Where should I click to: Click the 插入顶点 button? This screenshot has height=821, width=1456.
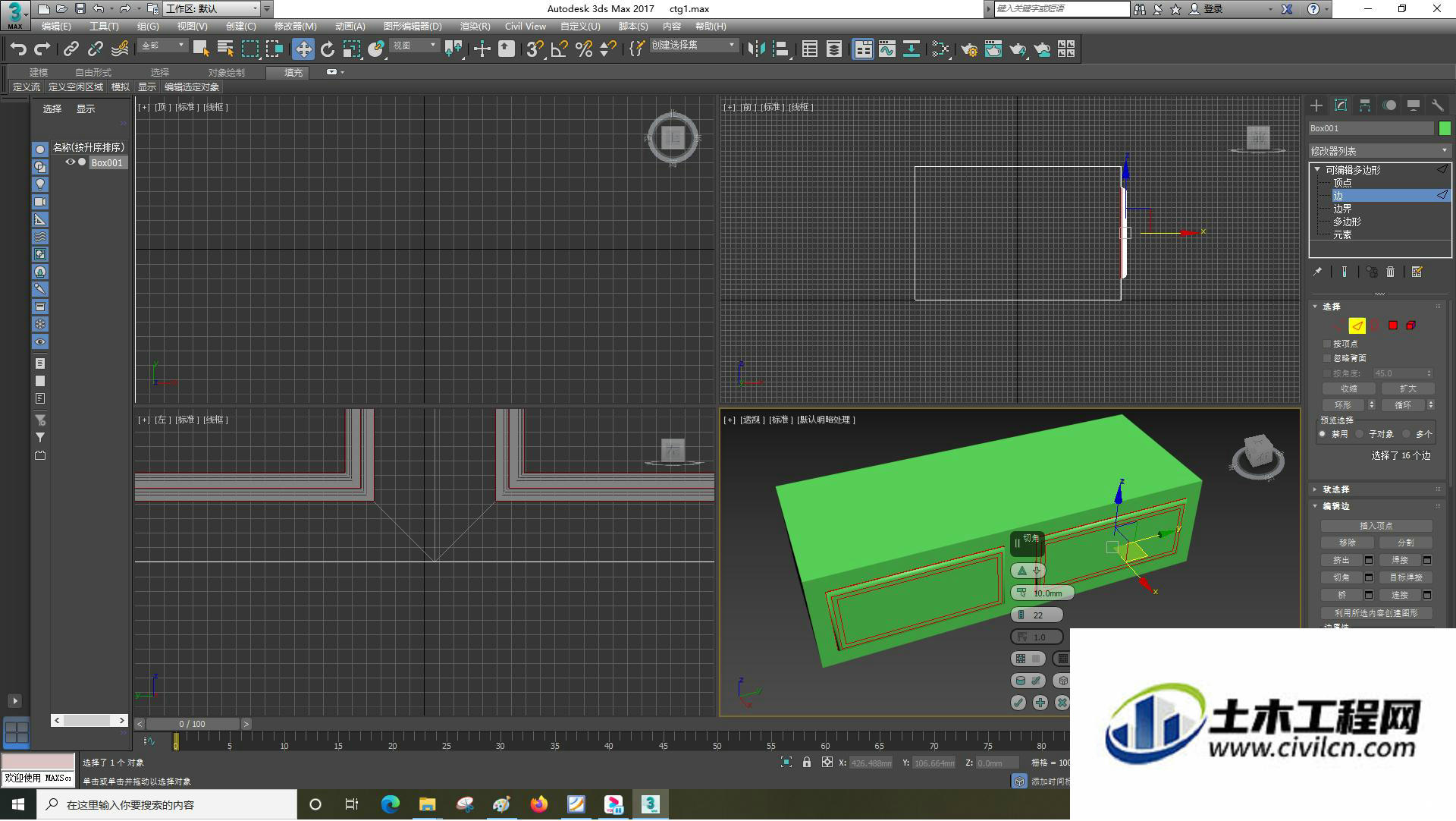coord(1376,526)
